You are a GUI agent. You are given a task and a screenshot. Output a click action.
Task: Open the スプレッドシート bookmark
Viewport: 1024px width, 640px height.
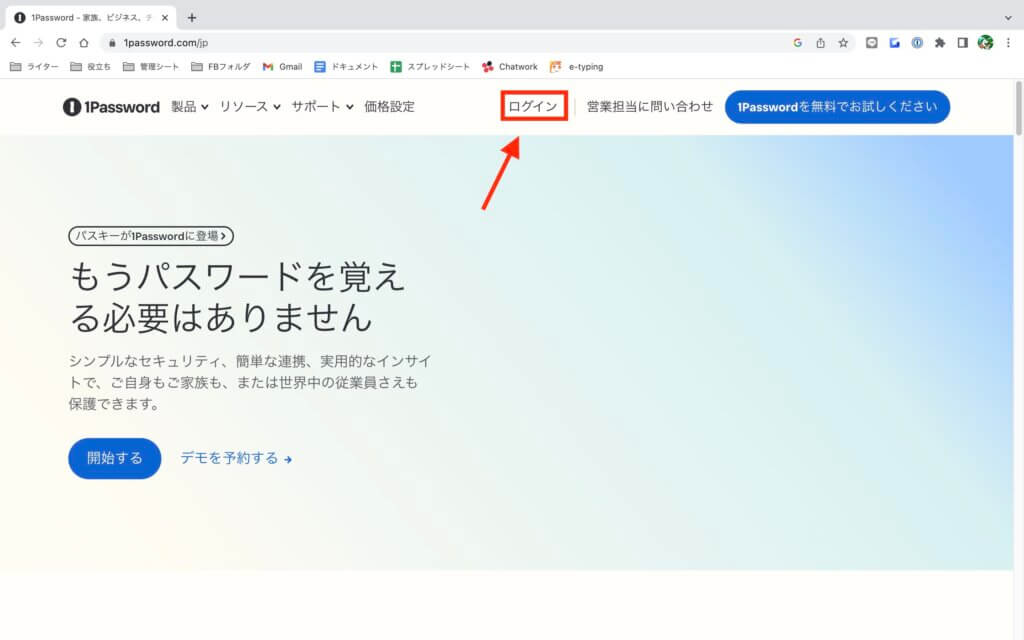coord(430,67)
